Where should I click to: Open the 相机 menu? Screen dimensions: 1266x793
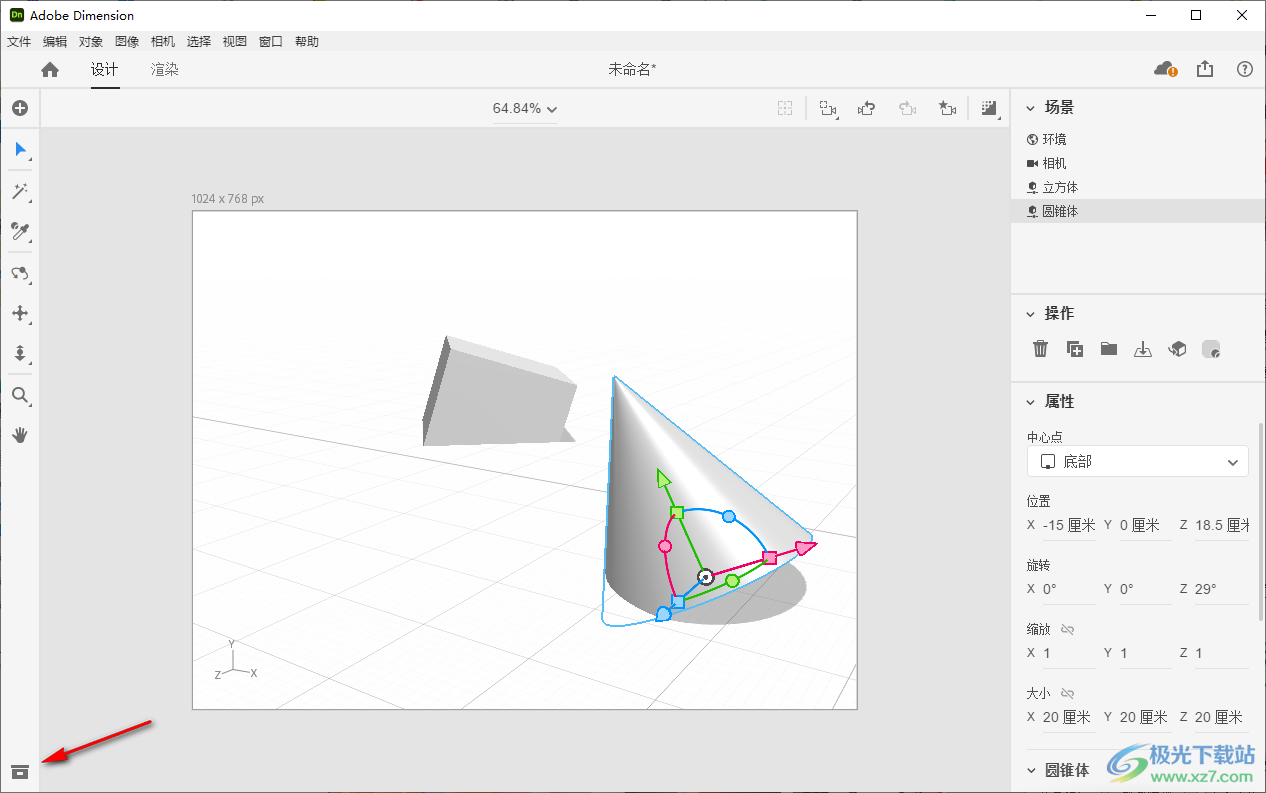tap(163, 42)
